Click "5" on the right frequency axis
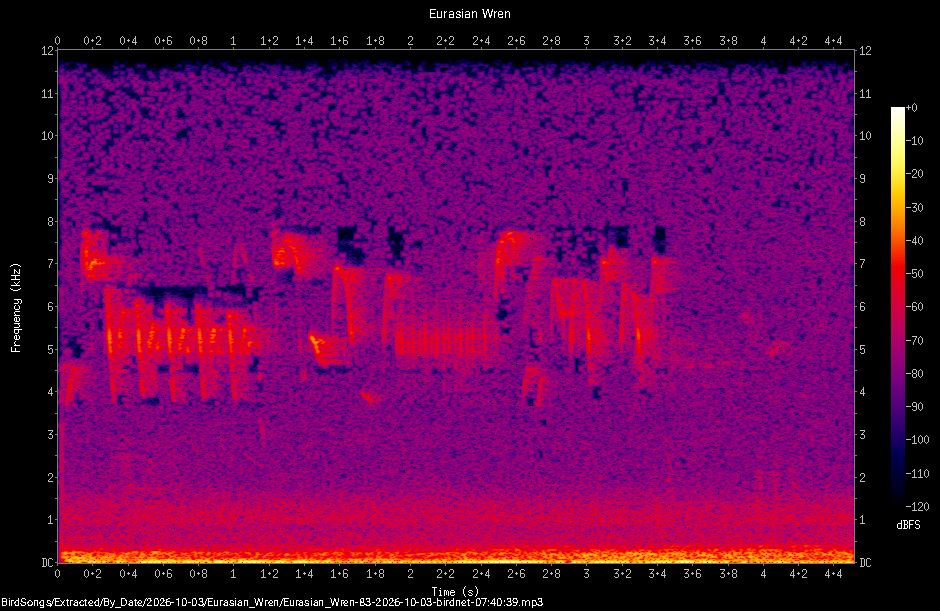The width and height of the screenshot is (940, 611). 863,350
